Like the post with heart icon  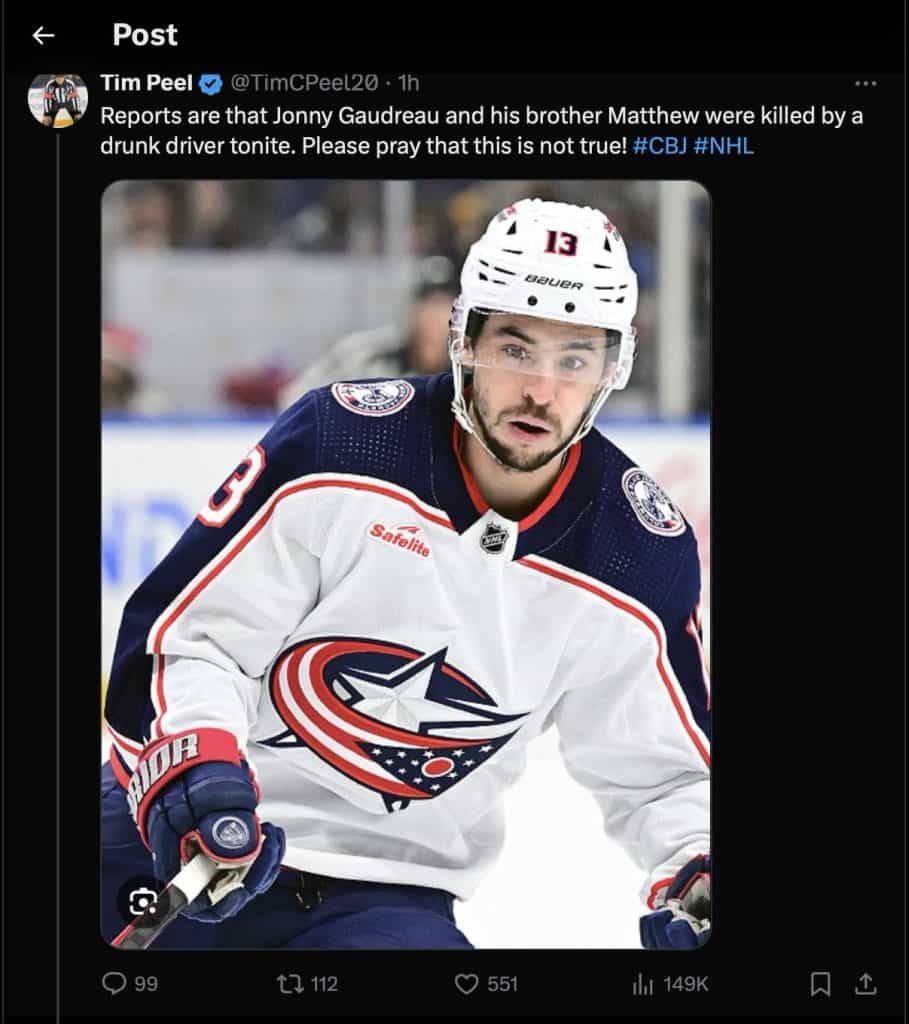[466, 984]
